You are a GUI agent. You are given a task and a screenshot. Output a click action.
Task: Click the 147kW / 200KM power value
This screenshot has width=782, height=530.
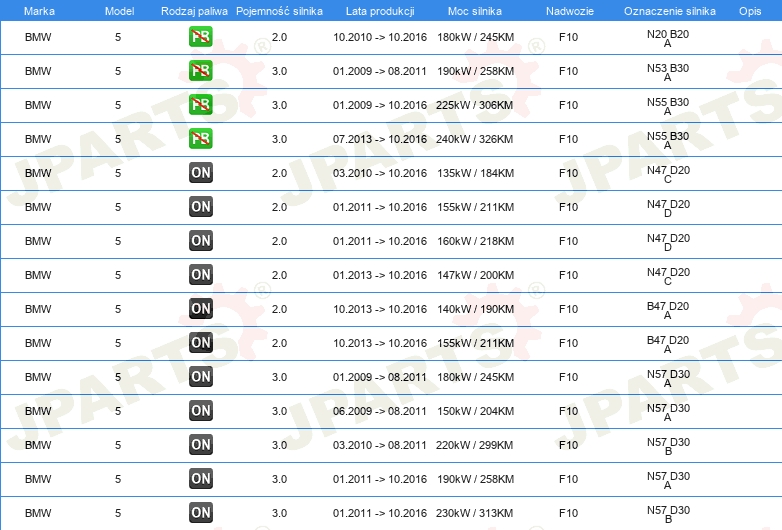point(475,275)
